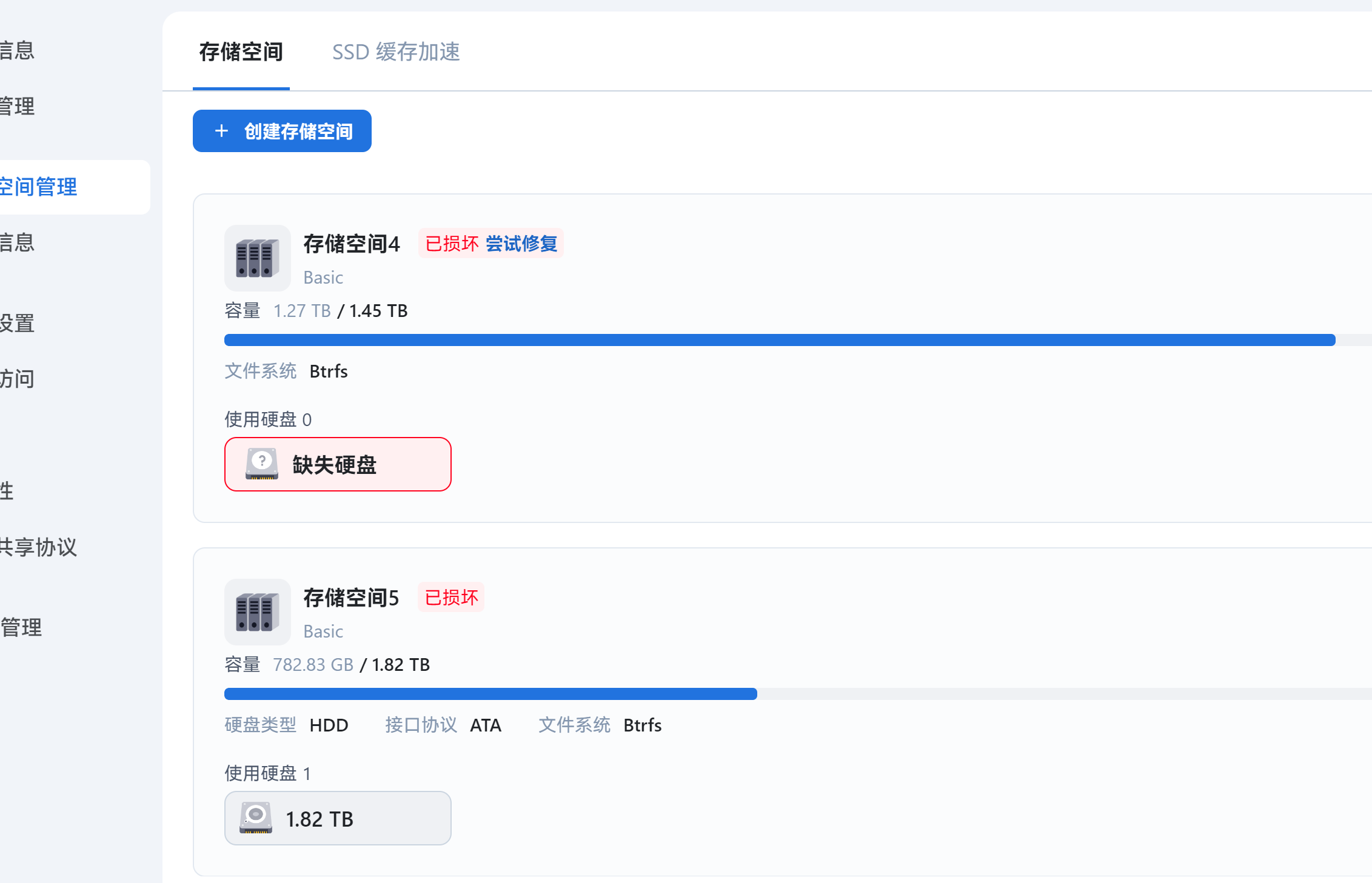
Task: Open the 共享协议 sidebar item
Action: pos(39,547)
